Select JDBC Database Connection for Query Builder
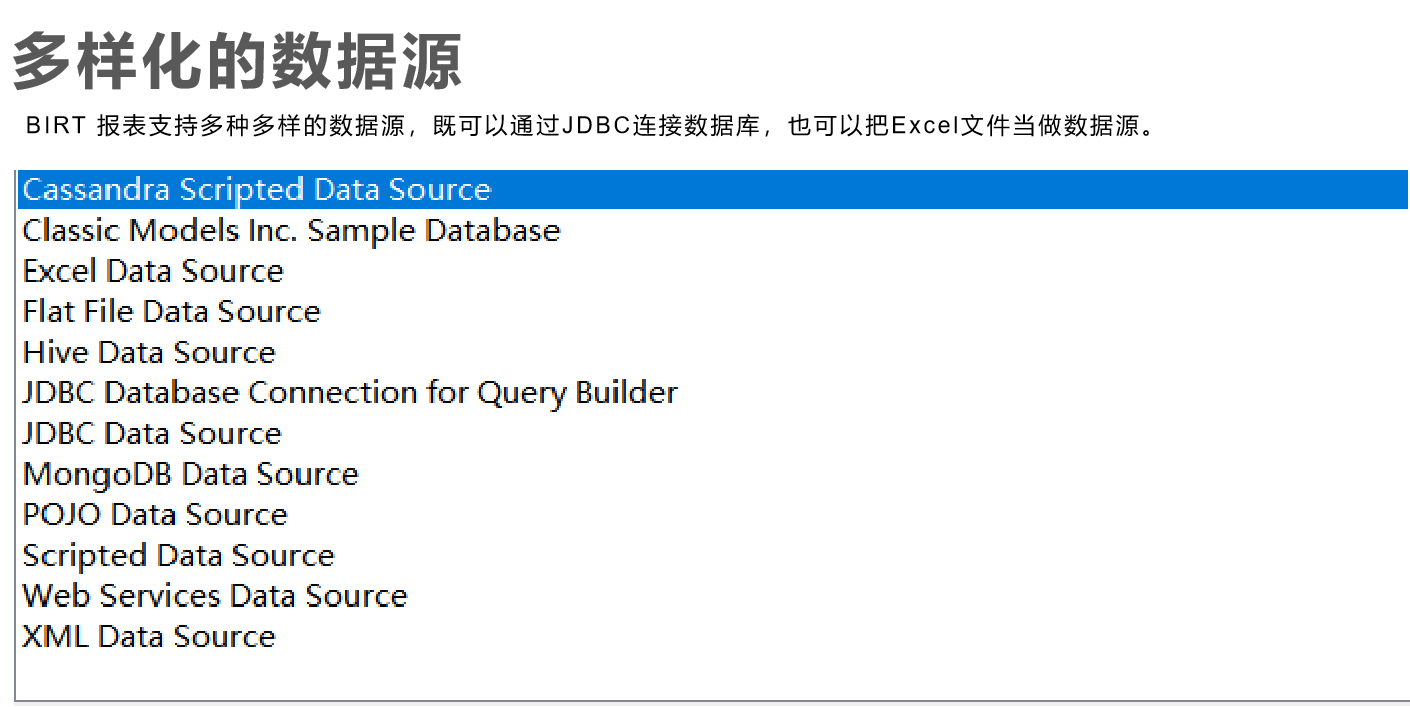This screenshot has width=1410, height=707. pyautogui.click(x=349, y=393)
